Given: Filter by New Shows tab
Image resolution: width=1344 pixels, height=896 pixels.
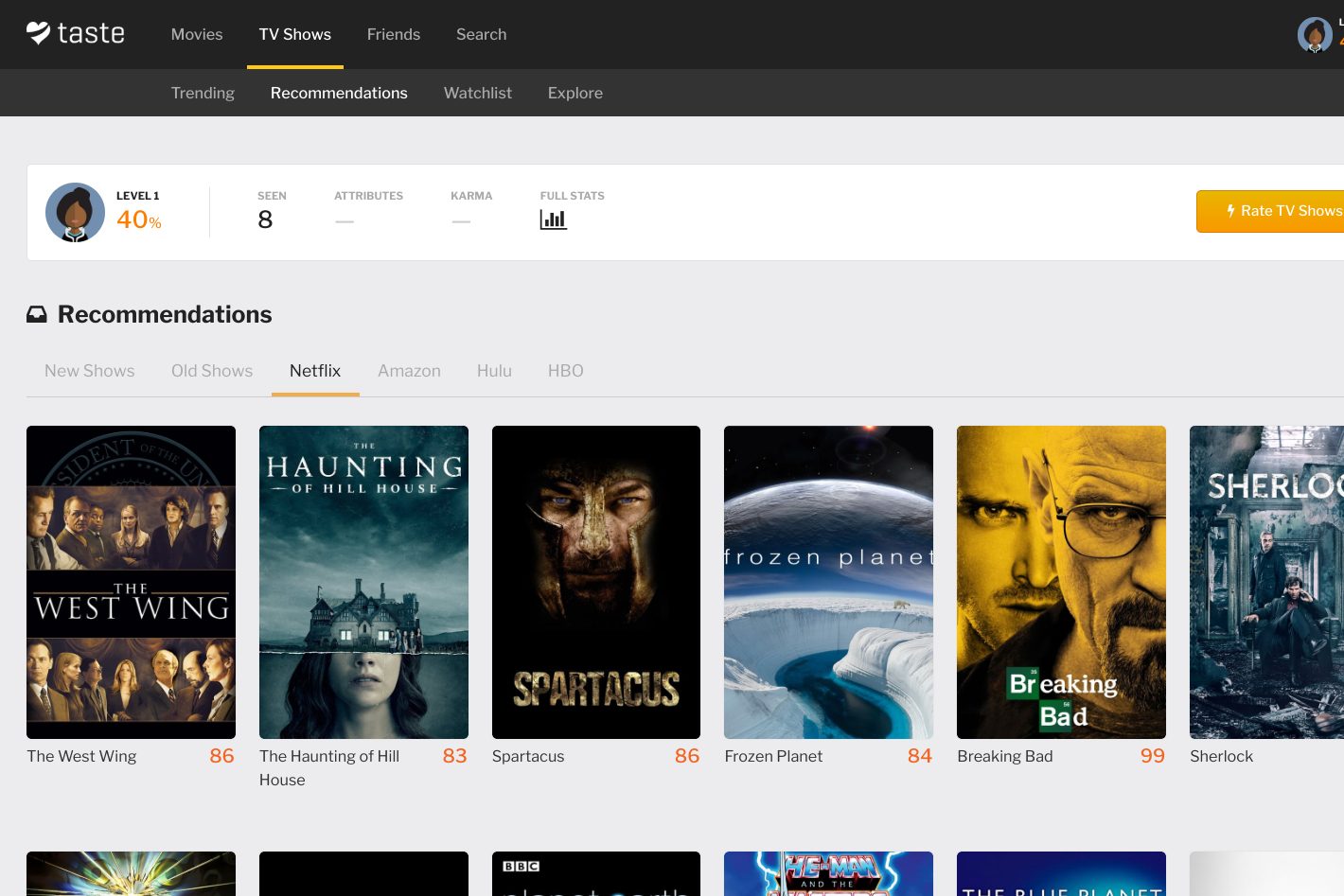Looking at the screenshot, I should pyautogui.click(x=90, y=371).
